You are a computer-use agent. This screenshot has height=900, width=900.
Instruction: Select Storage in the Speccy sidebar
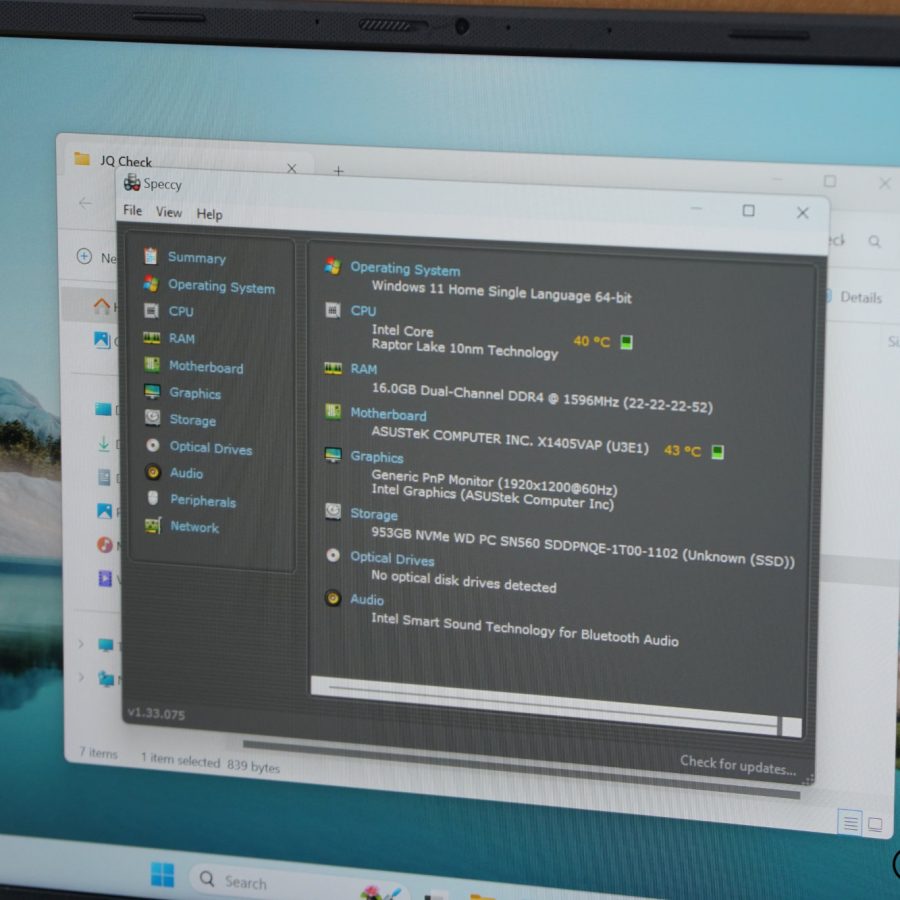coord(193,420)
